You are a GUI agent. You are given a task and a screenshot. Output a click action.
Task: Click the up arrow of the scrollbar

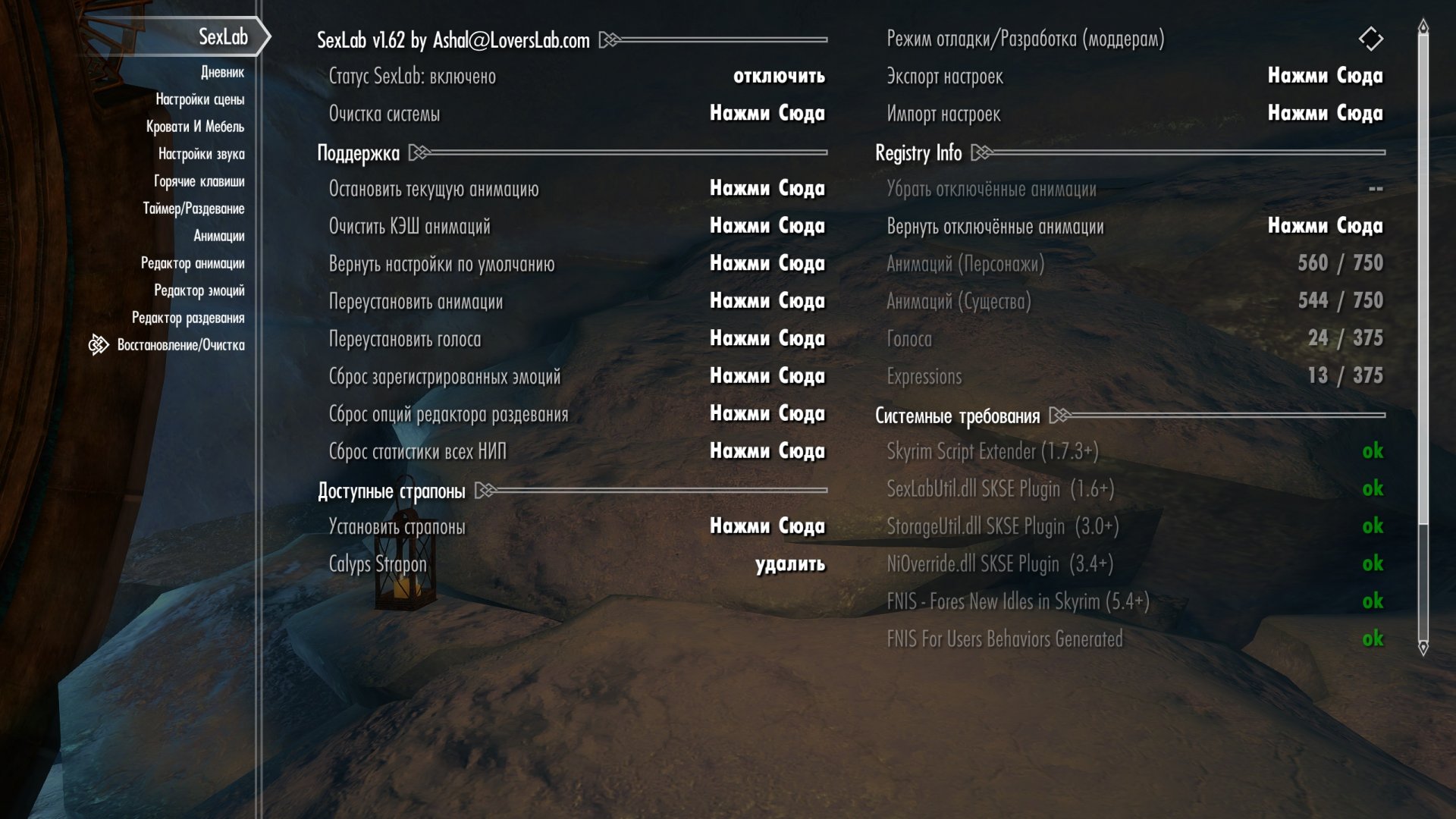coord(1423,27)
